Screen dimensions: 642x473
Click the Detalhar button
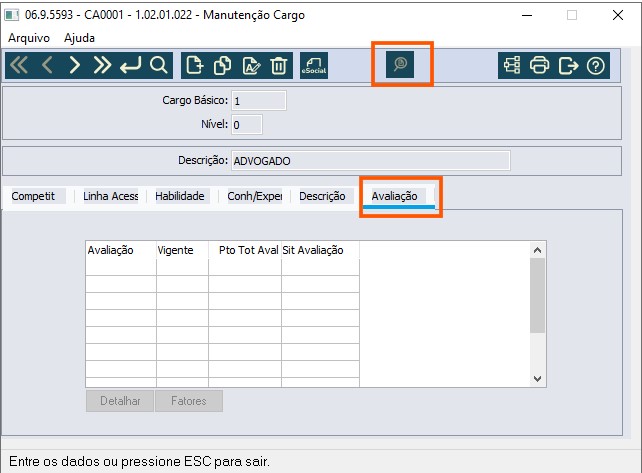click(x=120, y=401)
